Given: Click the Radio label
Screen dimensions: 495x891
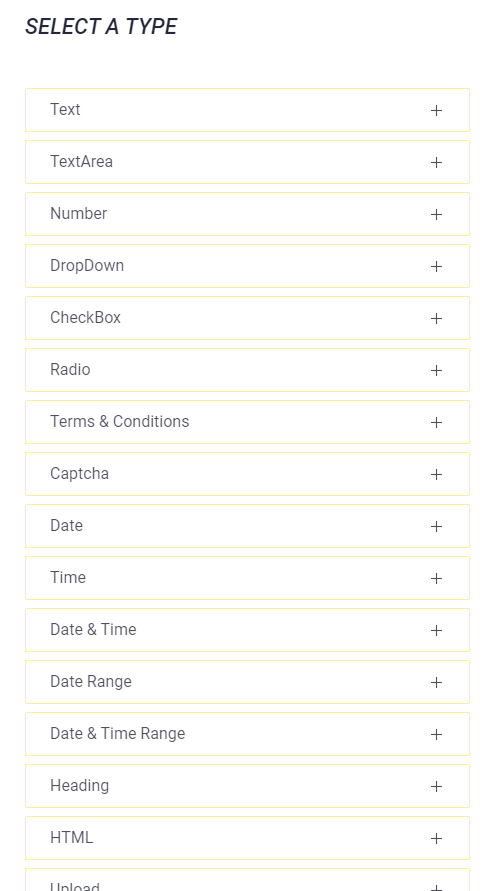Looking at the screenshot, I should pos(70,369).
